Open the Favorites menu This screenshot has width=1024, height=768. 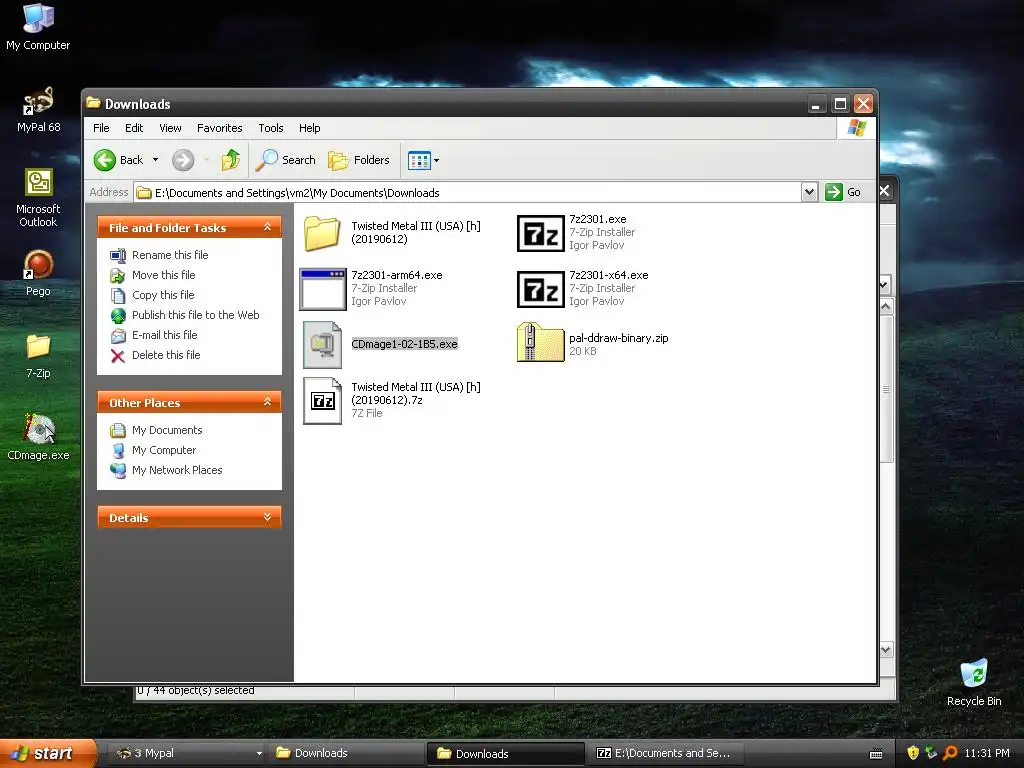point(219,128)
